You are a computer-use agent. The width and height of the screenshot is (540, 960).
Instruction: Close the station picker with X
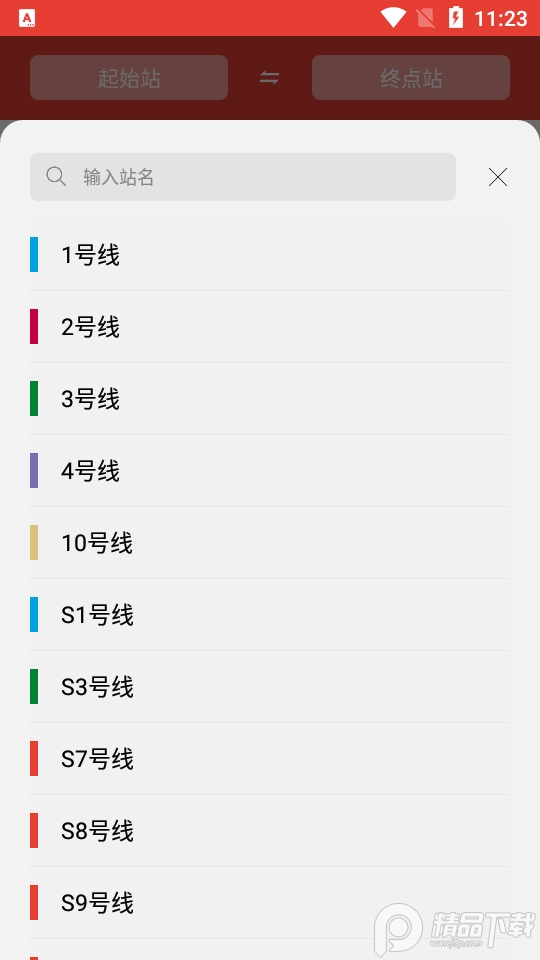(x=498, y=177)
